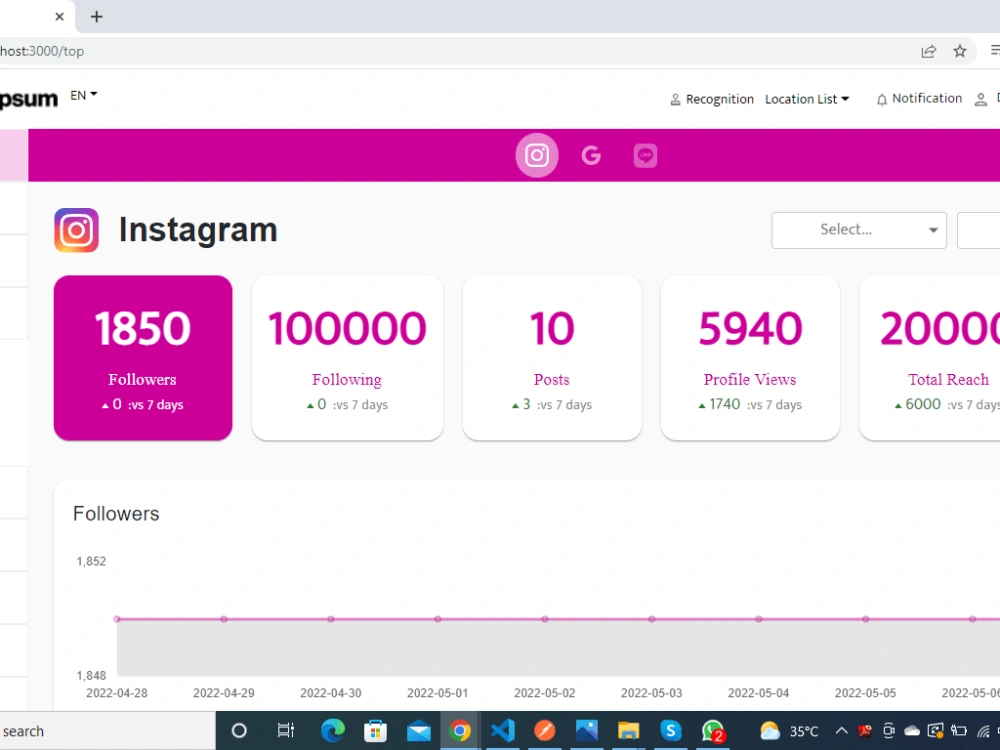Switch to Chrome in taskbar
This screenshot has height=750, width=1000.
click(x=460, y=731)
